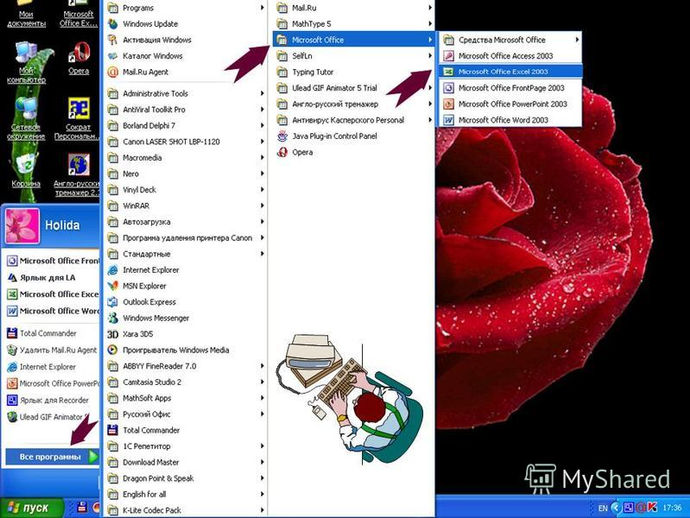The width and height of the screenshot is (690, 518).
Task: Open Мой компьютер desktop icon
Action: click(26, 62)
